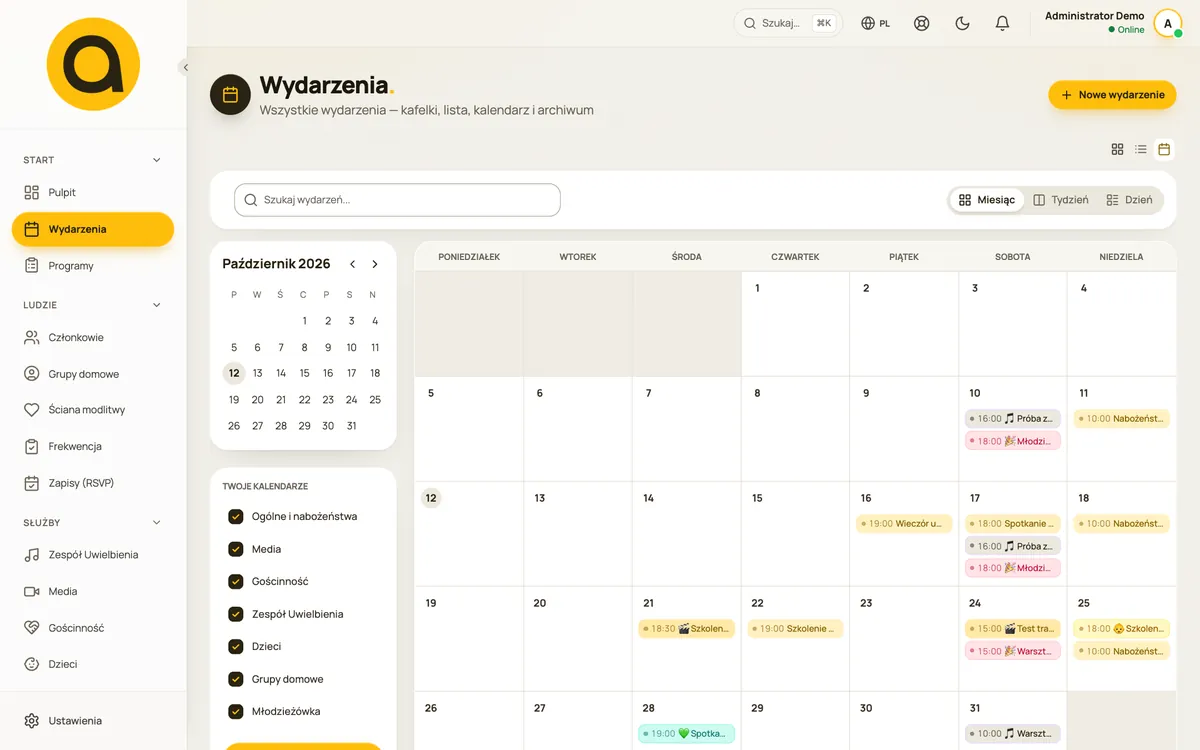Open the 10:00 Warszt... event on the 31st
This screenshot has height=750, width=1200.
pos(1013,734)
